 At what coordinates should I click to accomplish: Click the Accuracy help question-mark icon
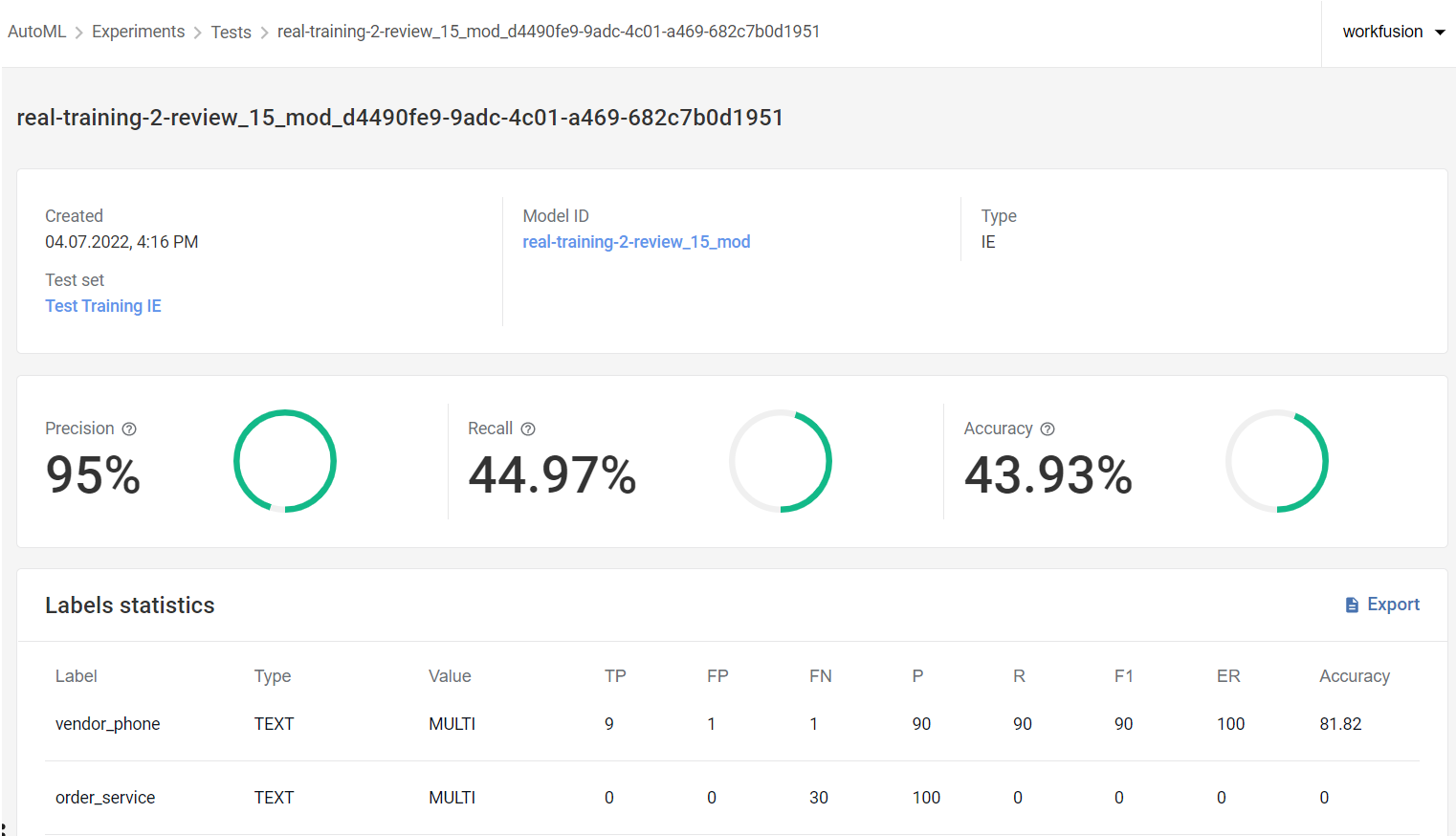pyautogui.click(x=1048, y=429)
